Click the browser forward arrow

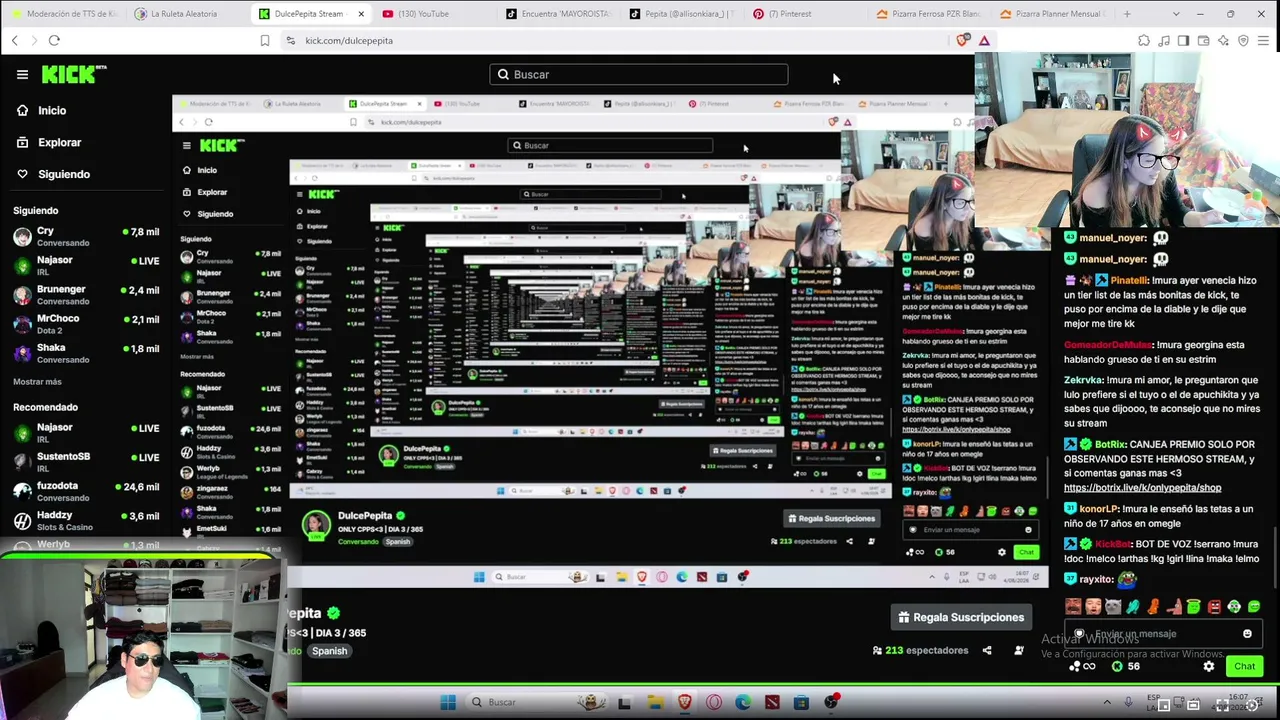[x=34, y=40]
